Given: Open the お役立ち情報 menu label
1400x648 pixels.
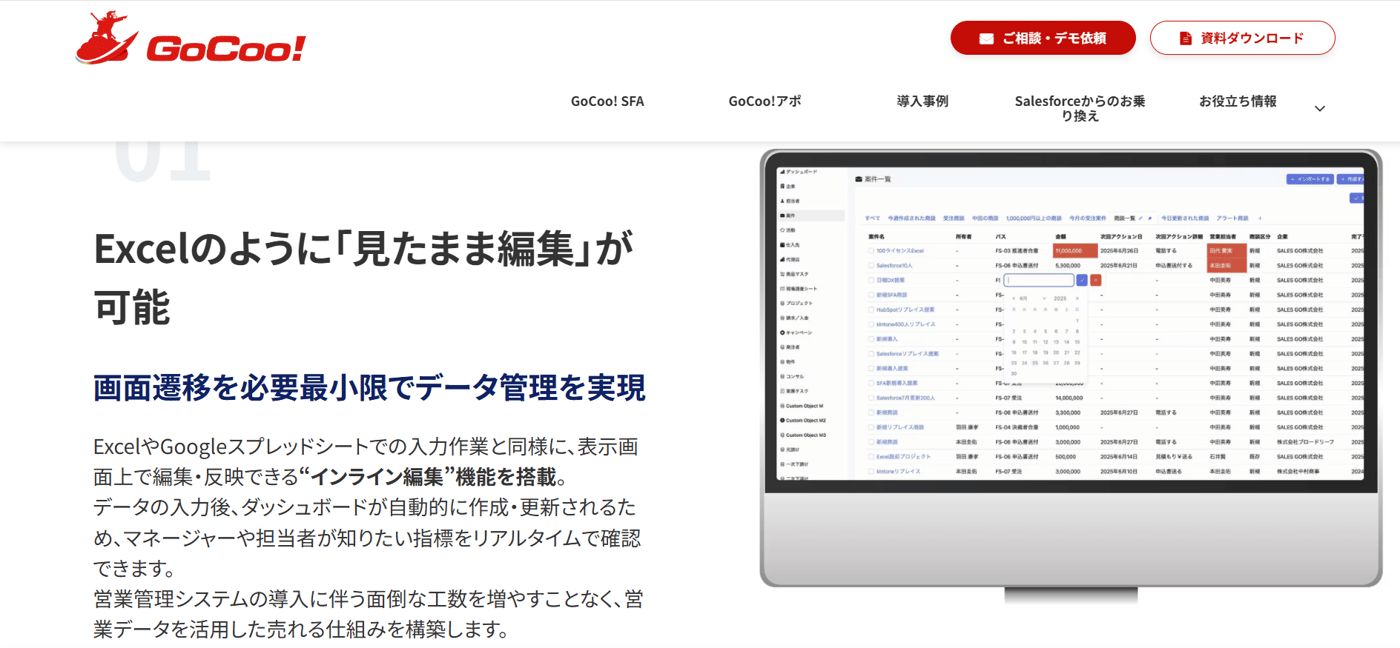Looking at the screenshot, I should 1238,101.
